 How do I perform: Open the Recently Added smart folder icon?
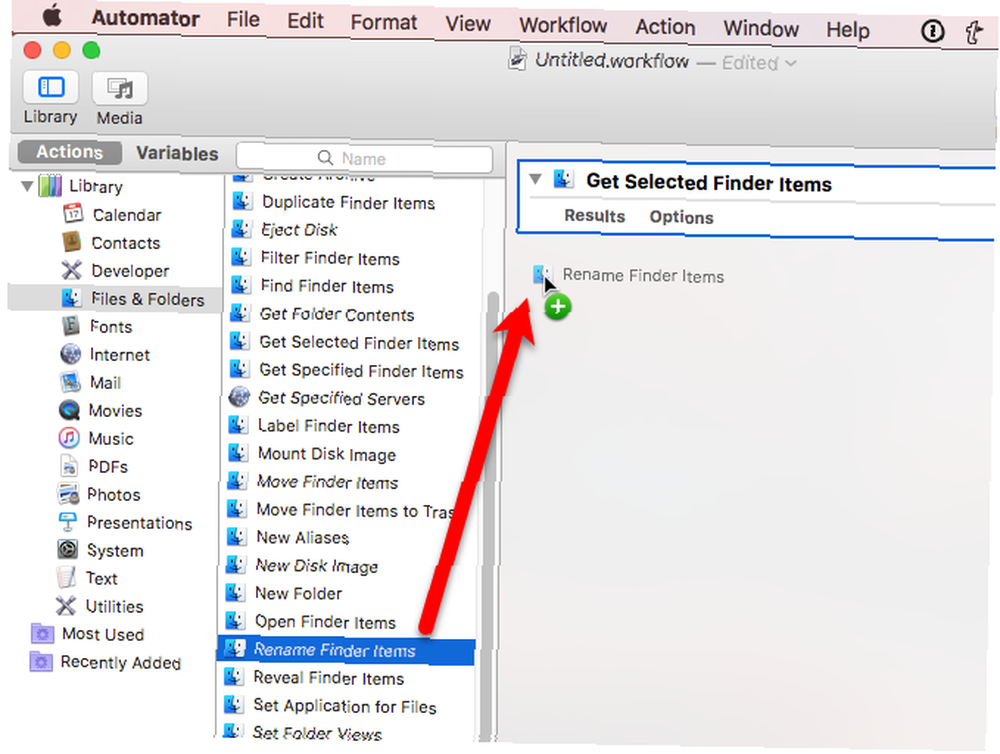tap(41, 662)
